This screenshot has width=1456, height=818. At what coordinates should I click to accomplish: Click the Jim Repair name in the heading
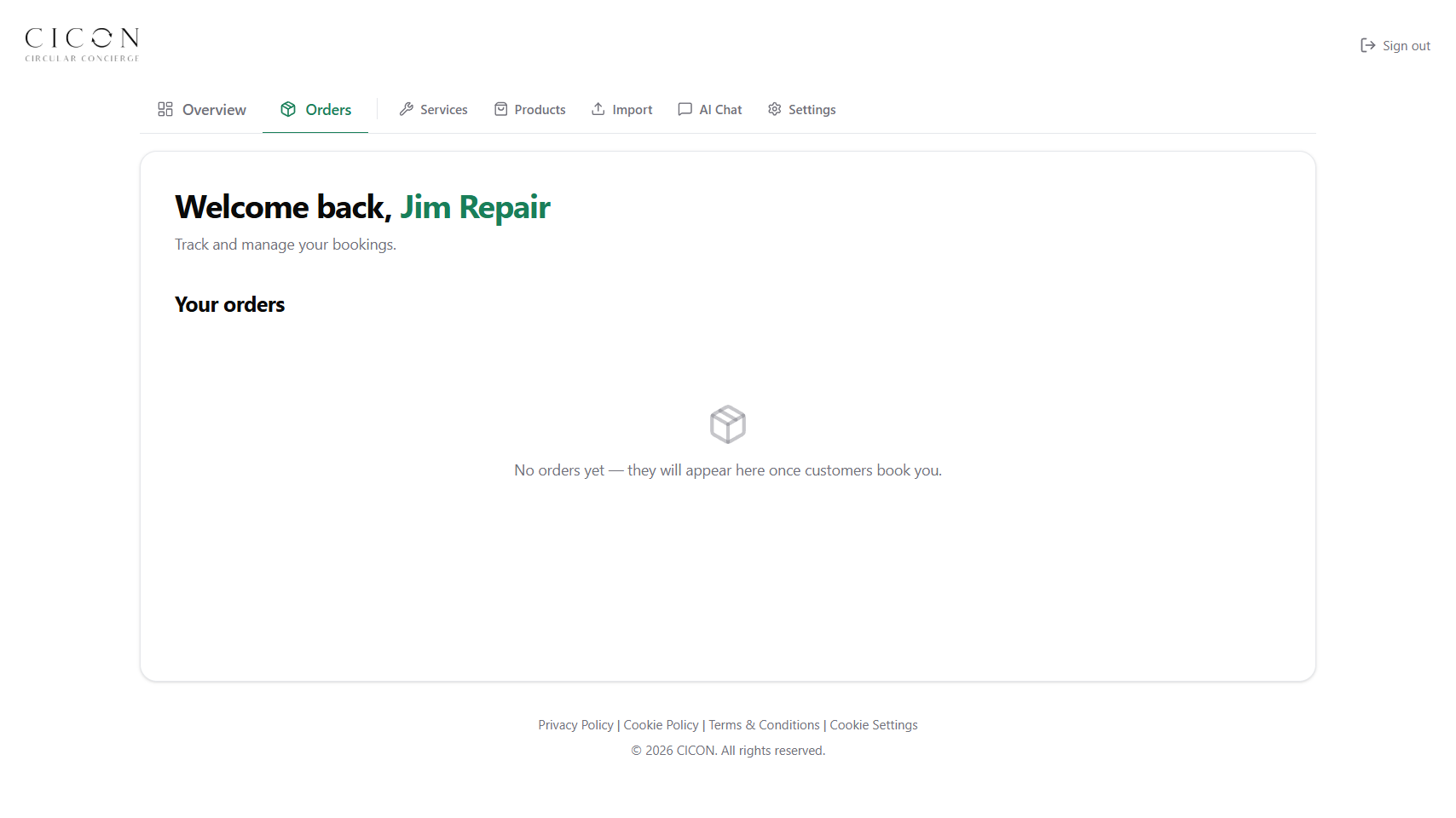(x=476, y=207)
